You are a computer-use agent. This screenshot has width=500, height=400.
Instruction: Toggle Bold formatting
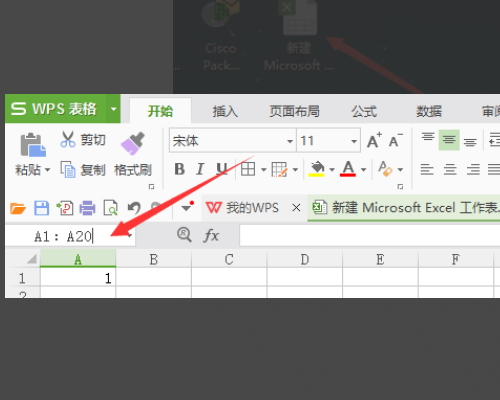(x=179, y=169)
